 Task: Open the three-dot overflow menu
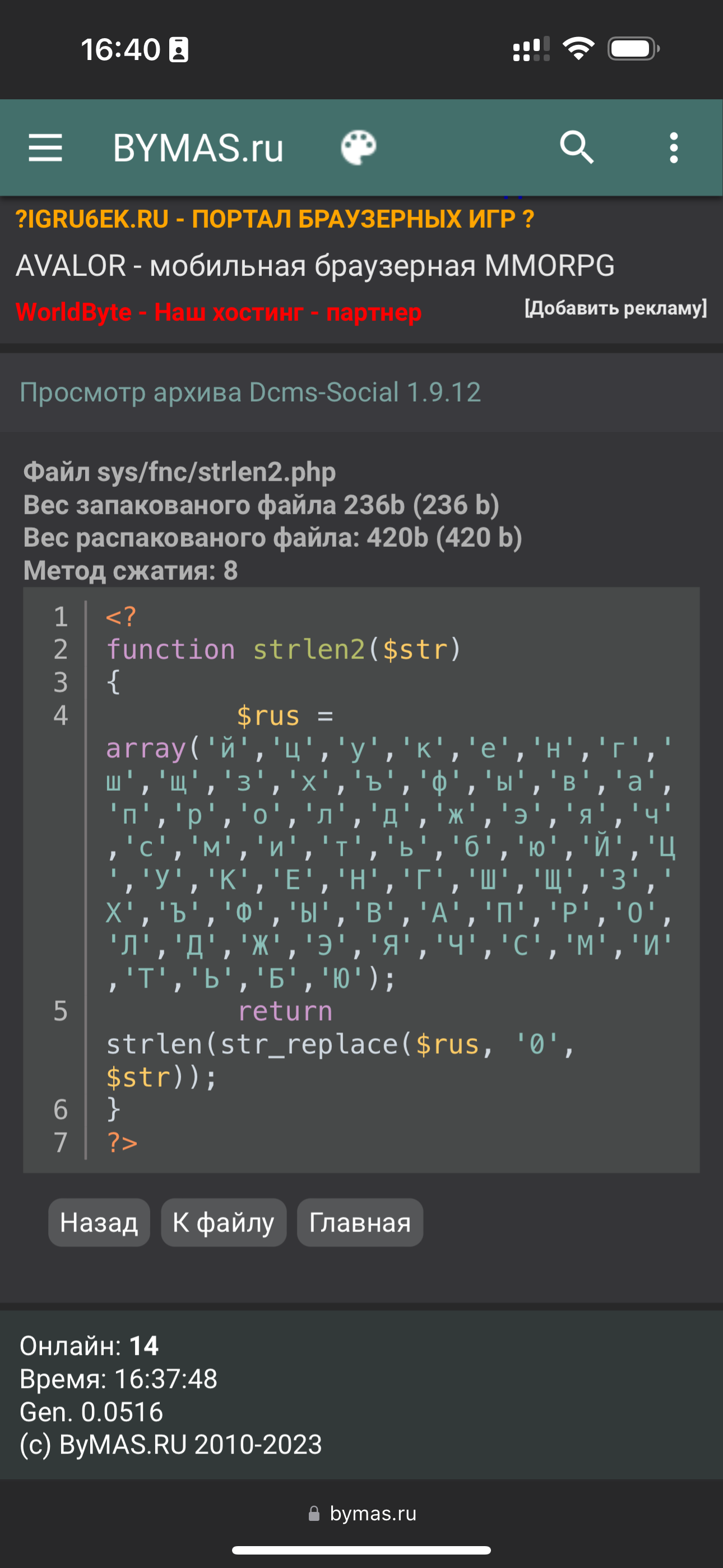(673, 148)
